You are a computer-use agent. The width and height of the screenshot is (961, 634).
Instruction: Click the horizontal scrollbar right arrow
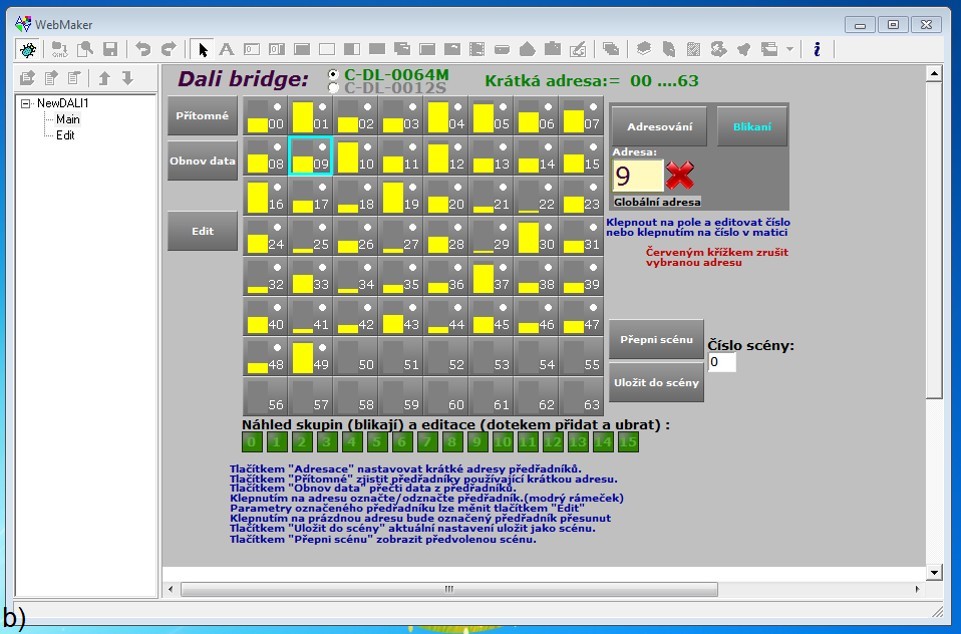pyautogui.click(x=917, y=589)
